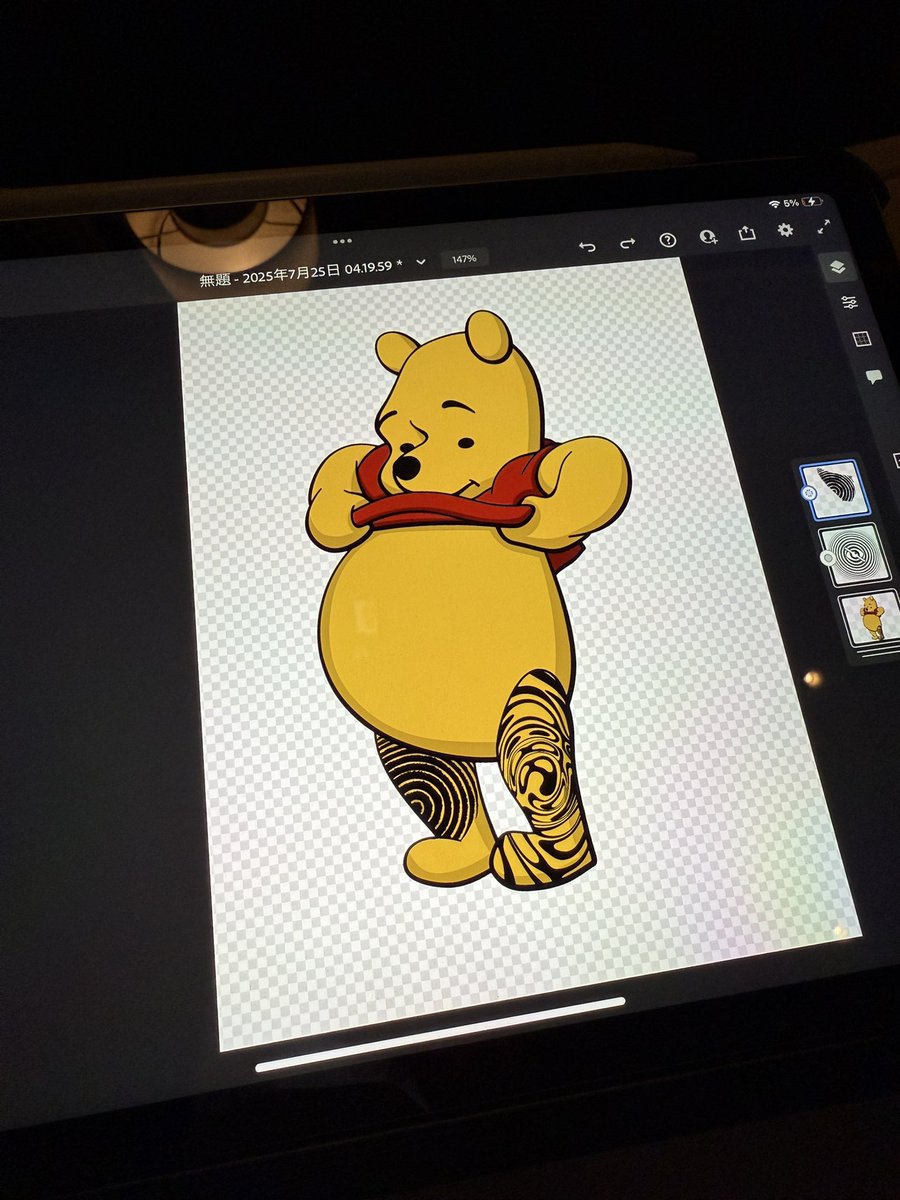Screen dimensions: 900x1200
Task: Open the comments speech-bubble icon
Action: [874, 377]
